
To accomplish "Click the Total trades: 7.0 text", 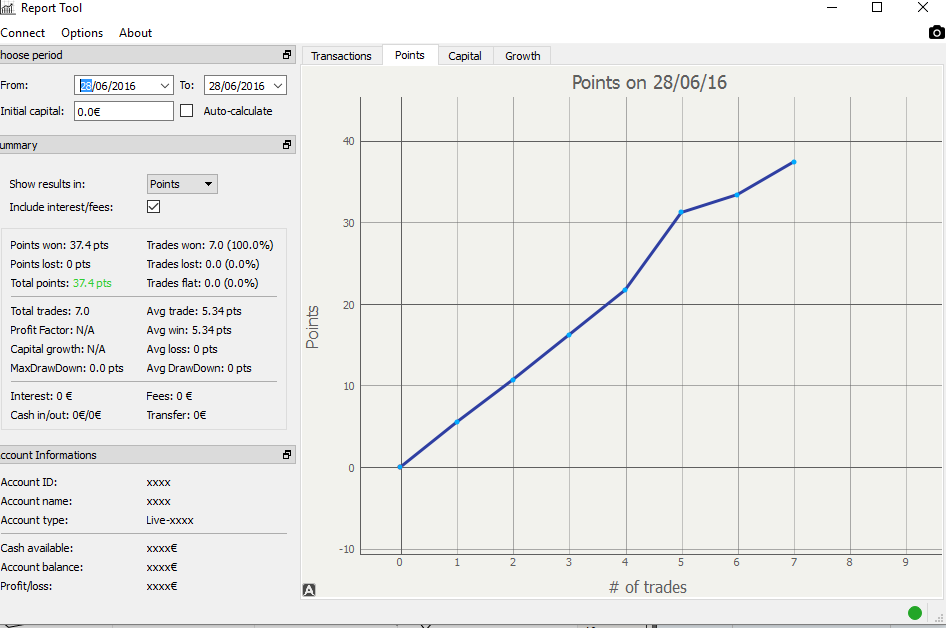I will pos(50,311).
